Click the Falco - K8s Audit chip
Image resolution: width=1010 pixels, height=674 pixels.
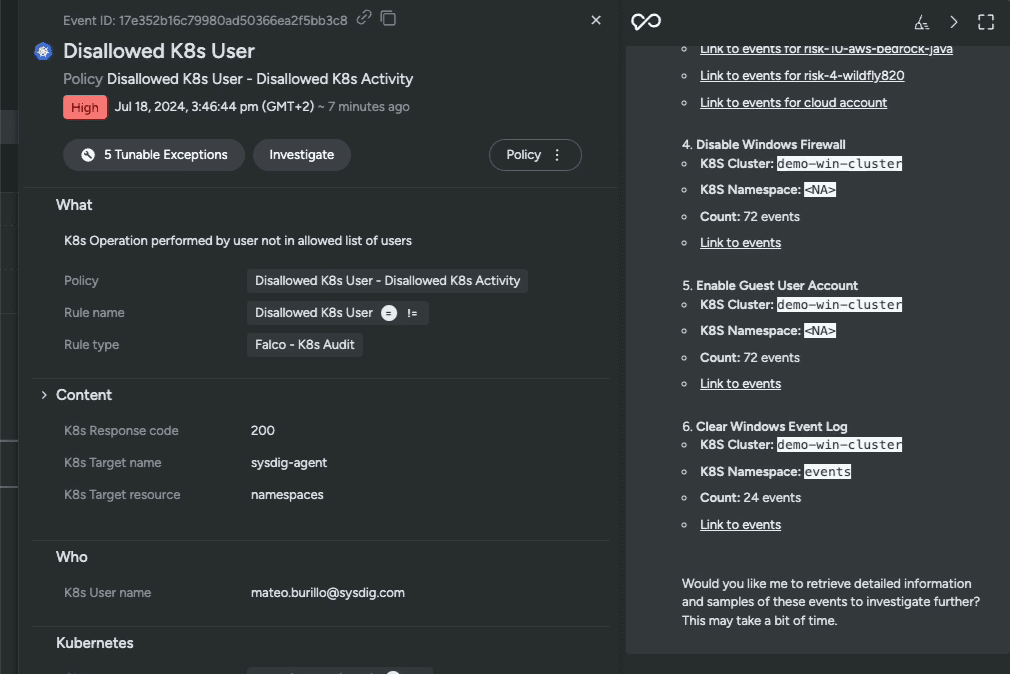(x=305, y=345)
